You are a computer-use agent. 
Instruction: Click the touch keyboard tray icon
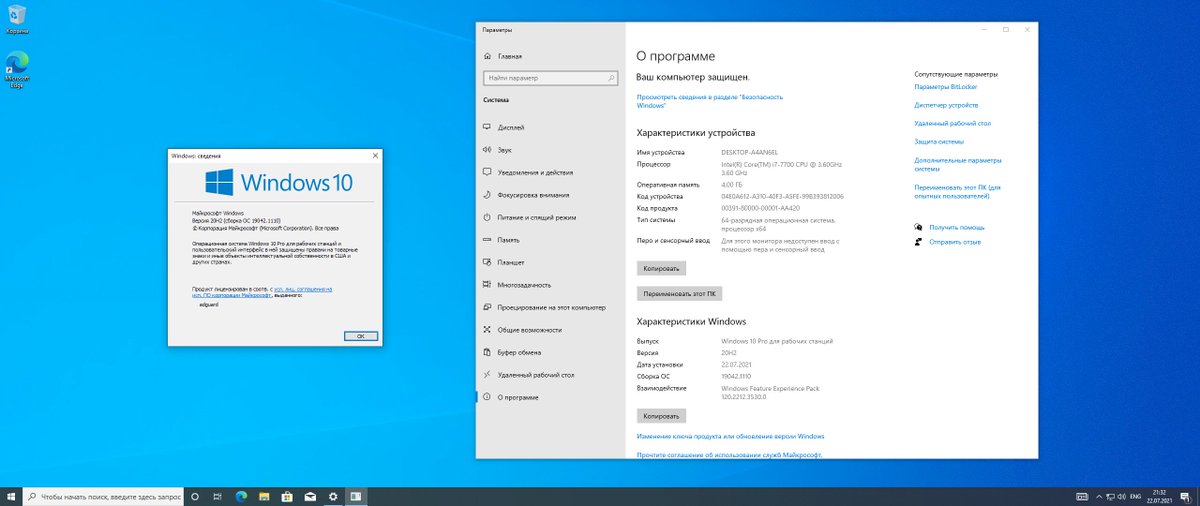coord(1083,496)
